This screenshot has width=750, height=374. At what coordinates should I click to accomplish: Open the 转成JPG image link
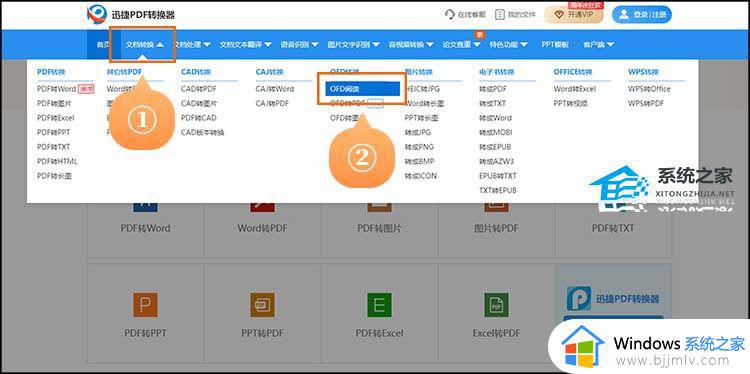pos(418,132)
